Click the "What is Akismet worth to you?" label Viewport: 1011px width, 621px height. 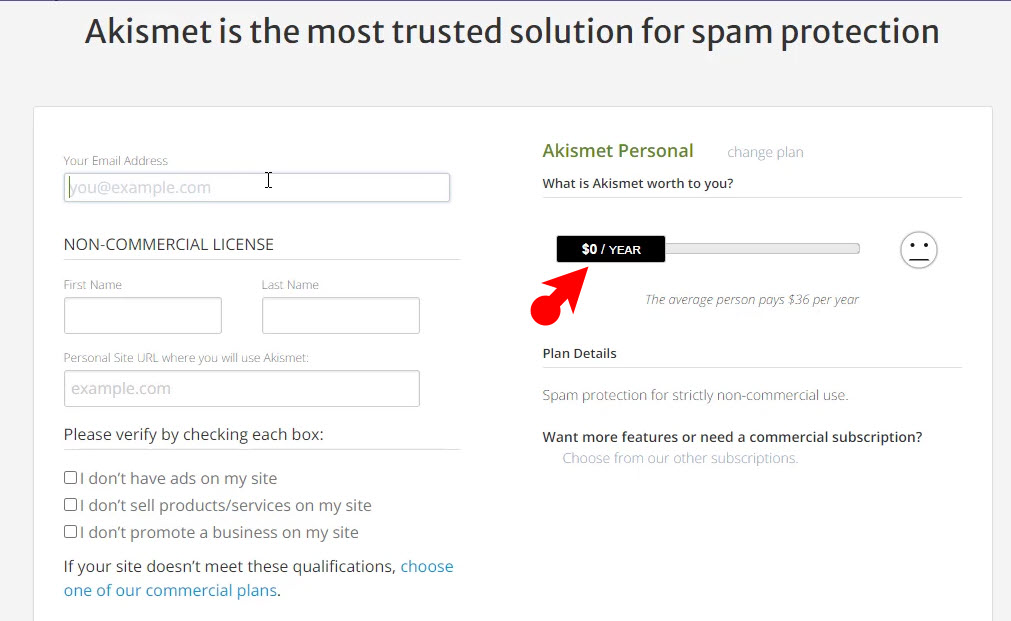click(638, 184)
